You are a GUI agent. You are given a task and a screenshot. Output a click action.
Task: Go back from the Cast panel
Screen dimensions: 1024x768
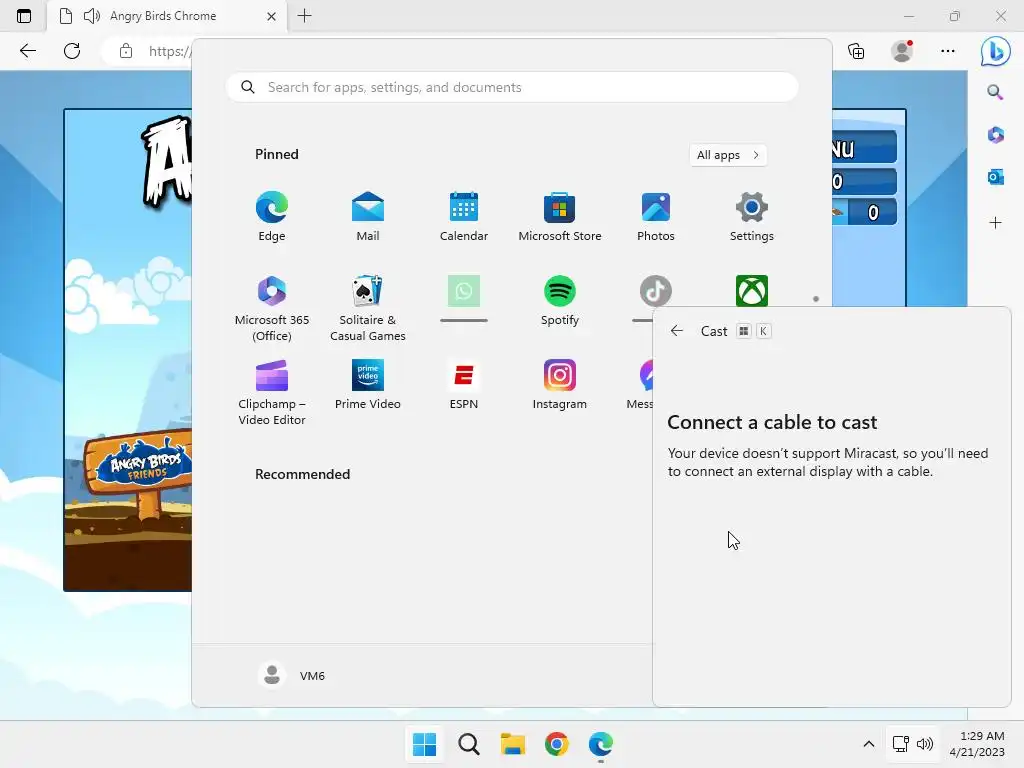tap(677, 331)
